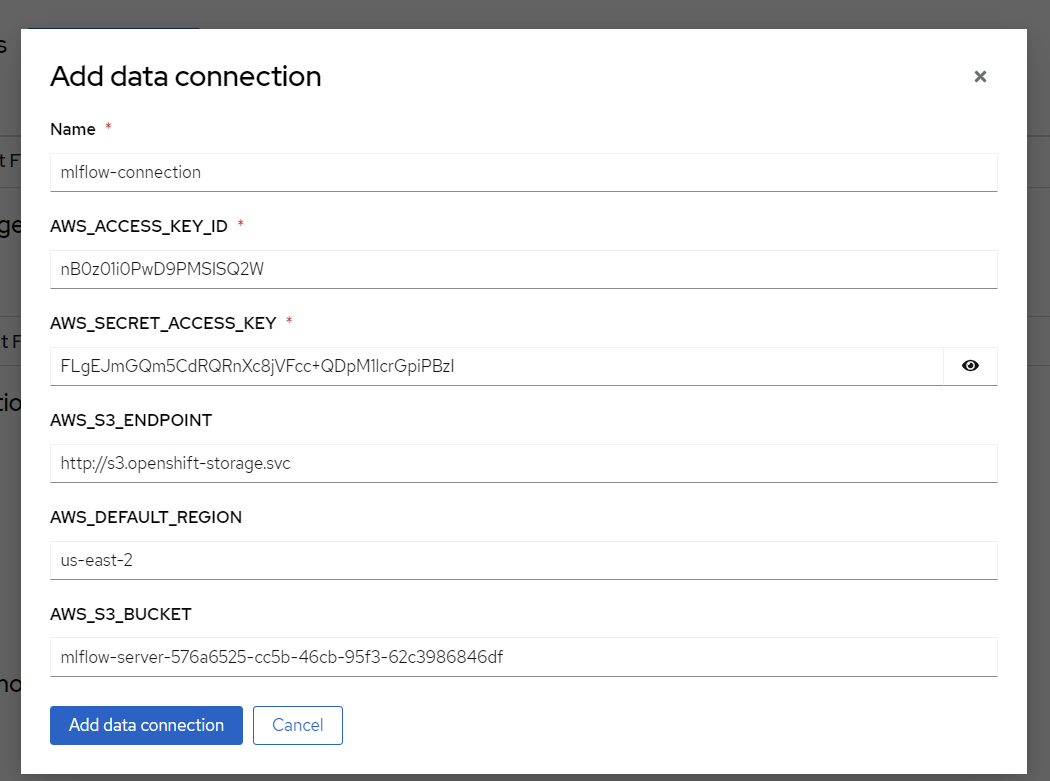Click the AWS_DEFAULT_REGION field
The width and height of the screenshot is (1050, 781).
pyautogui.click(x=523, y=560)
